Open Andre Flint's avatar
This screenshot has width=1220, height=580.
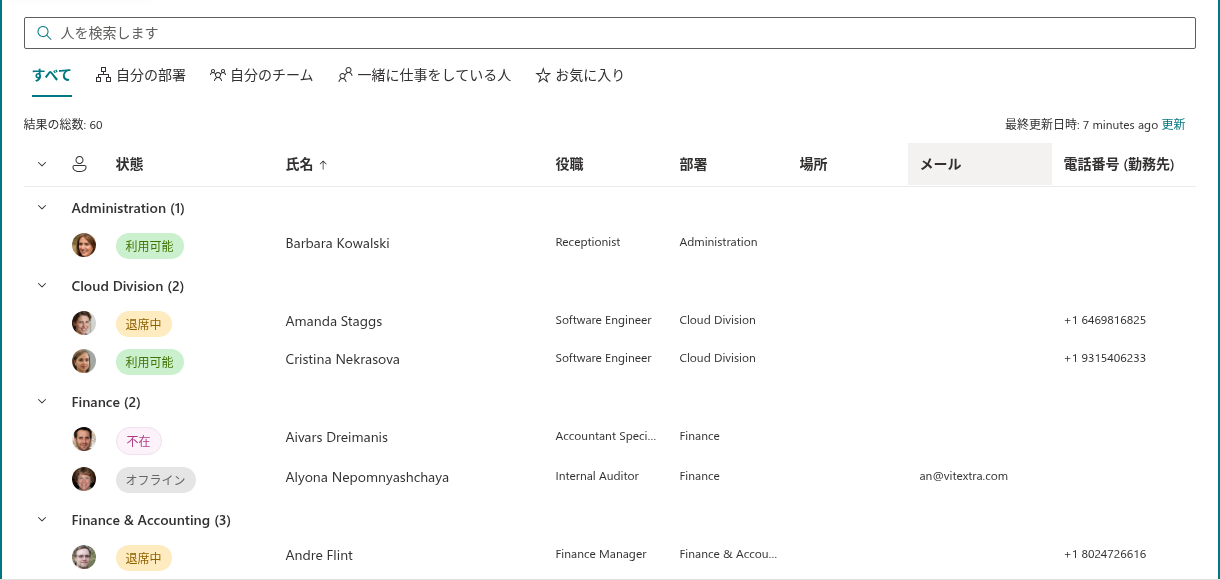coord(84,557)
